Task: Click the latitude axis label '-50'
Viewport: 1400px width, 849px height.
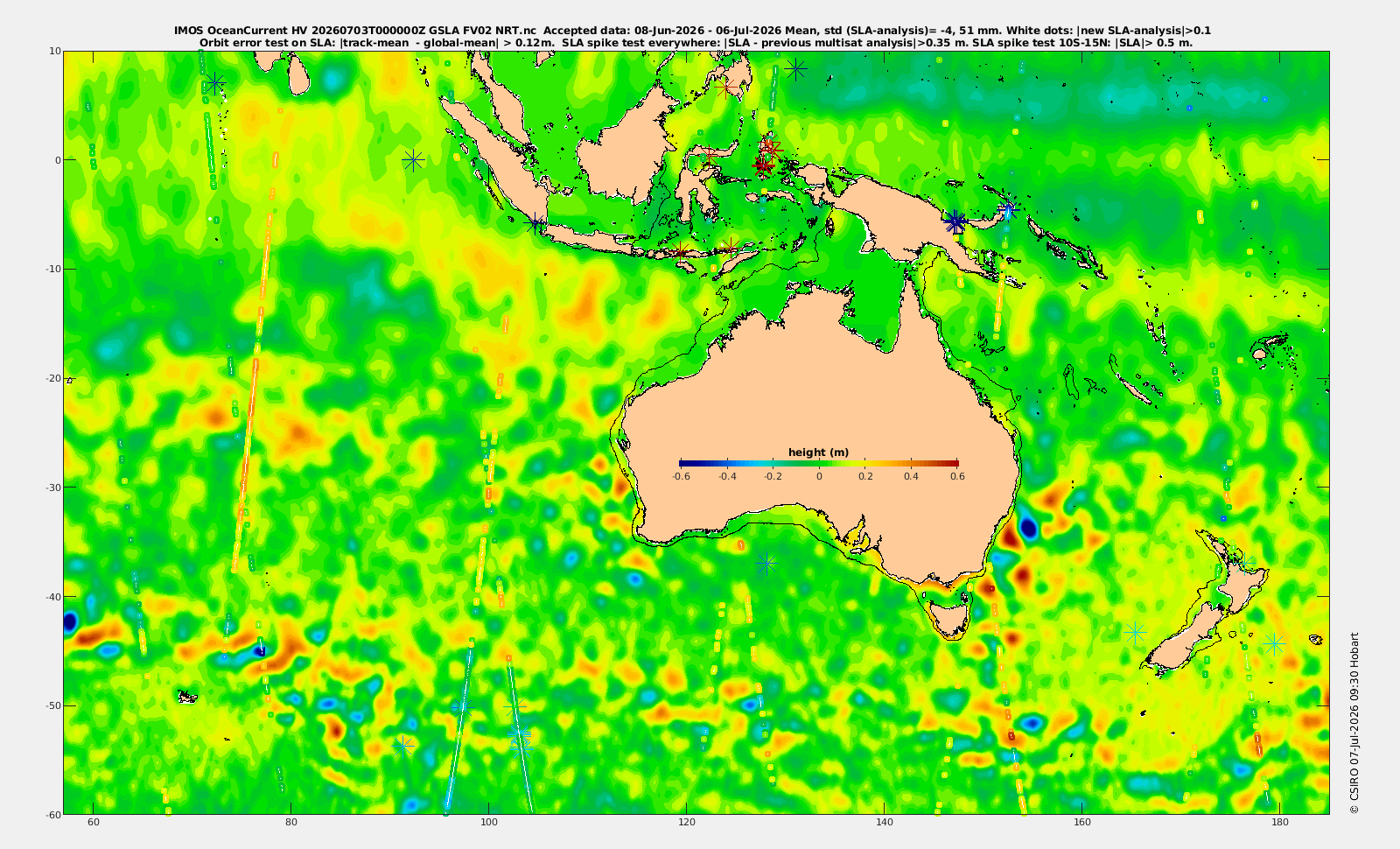Action: (x=52, y=705)
